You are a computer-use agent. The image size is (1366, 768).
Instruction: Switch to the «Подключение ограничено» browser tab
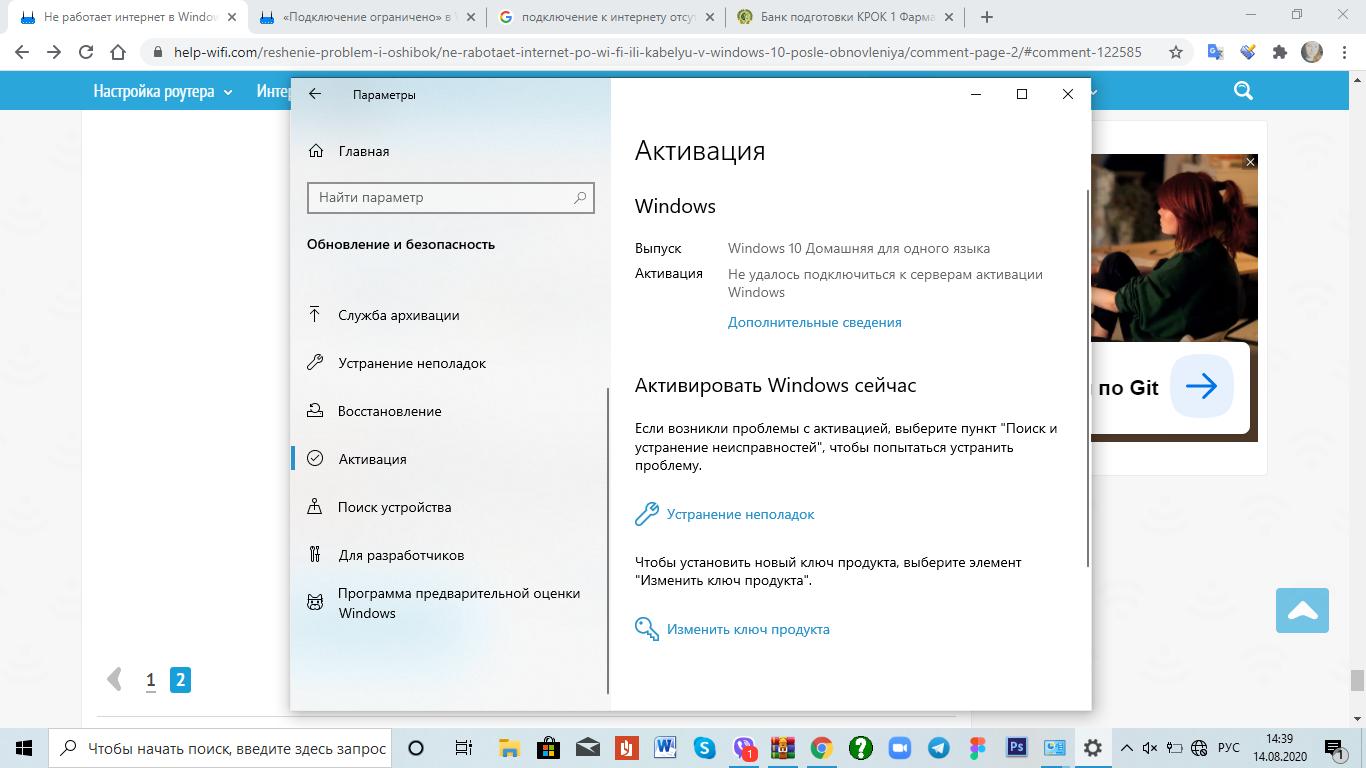click(x=366, y=17)
